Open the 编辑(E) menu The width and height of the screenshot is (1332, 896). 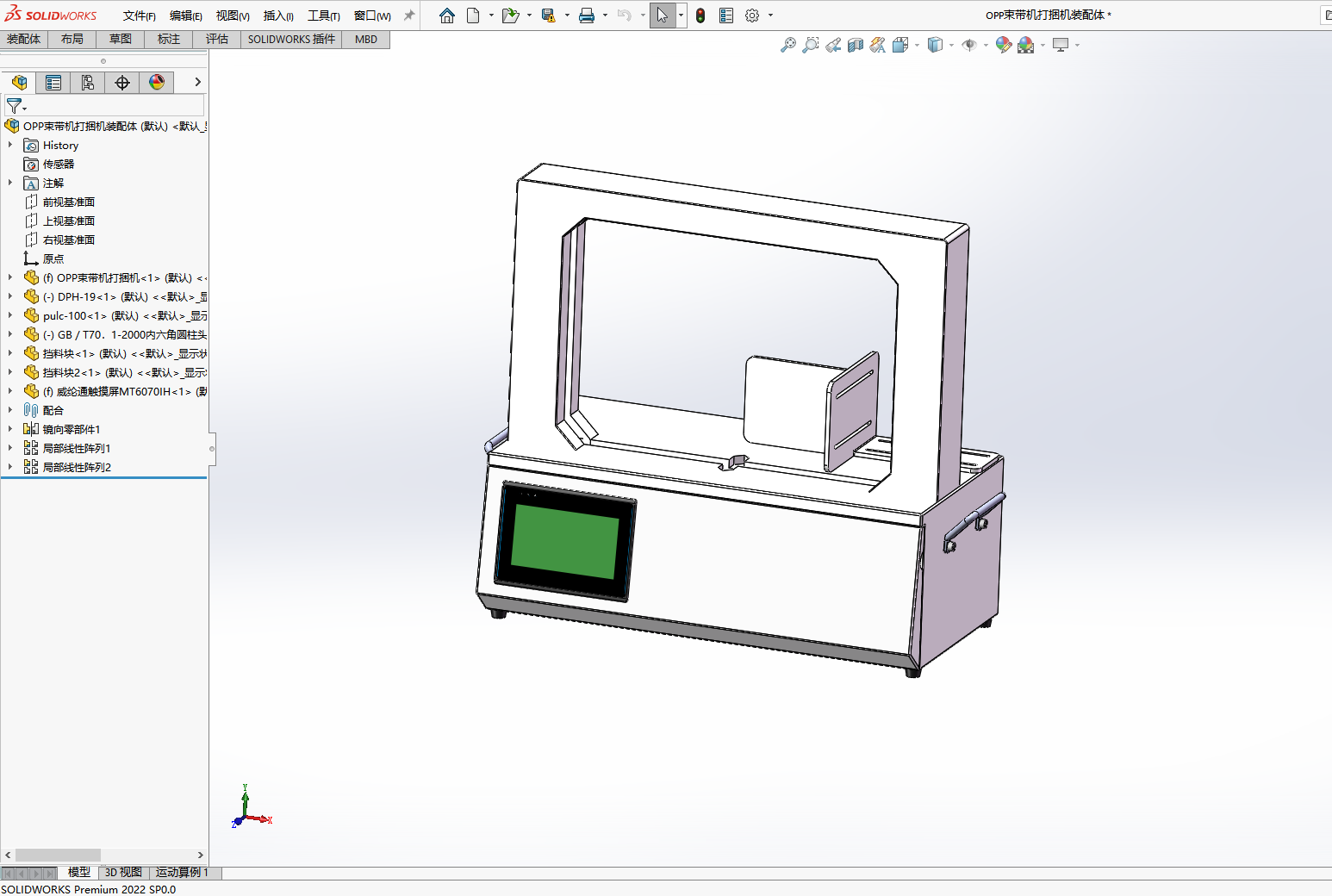186,16
